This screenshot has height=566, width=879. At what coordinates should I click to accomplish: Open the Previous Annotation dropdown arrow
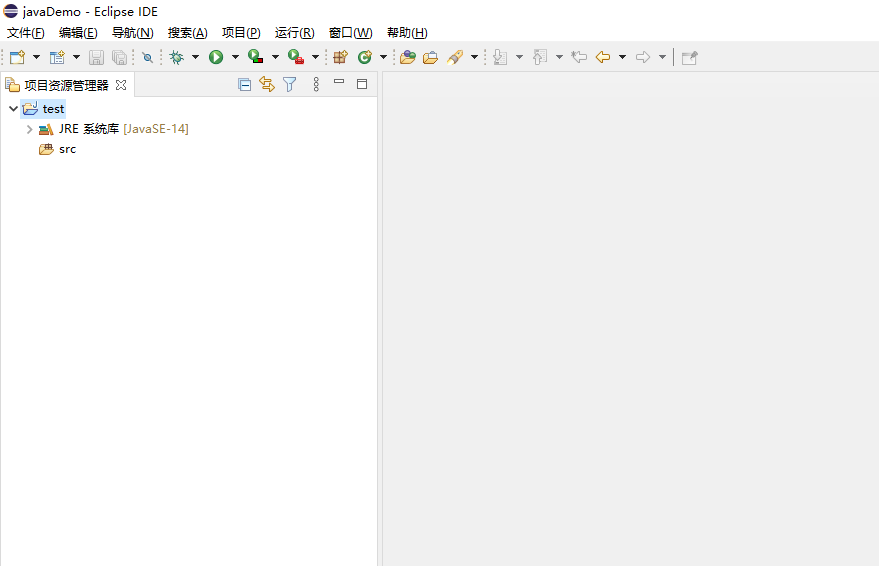559,57
